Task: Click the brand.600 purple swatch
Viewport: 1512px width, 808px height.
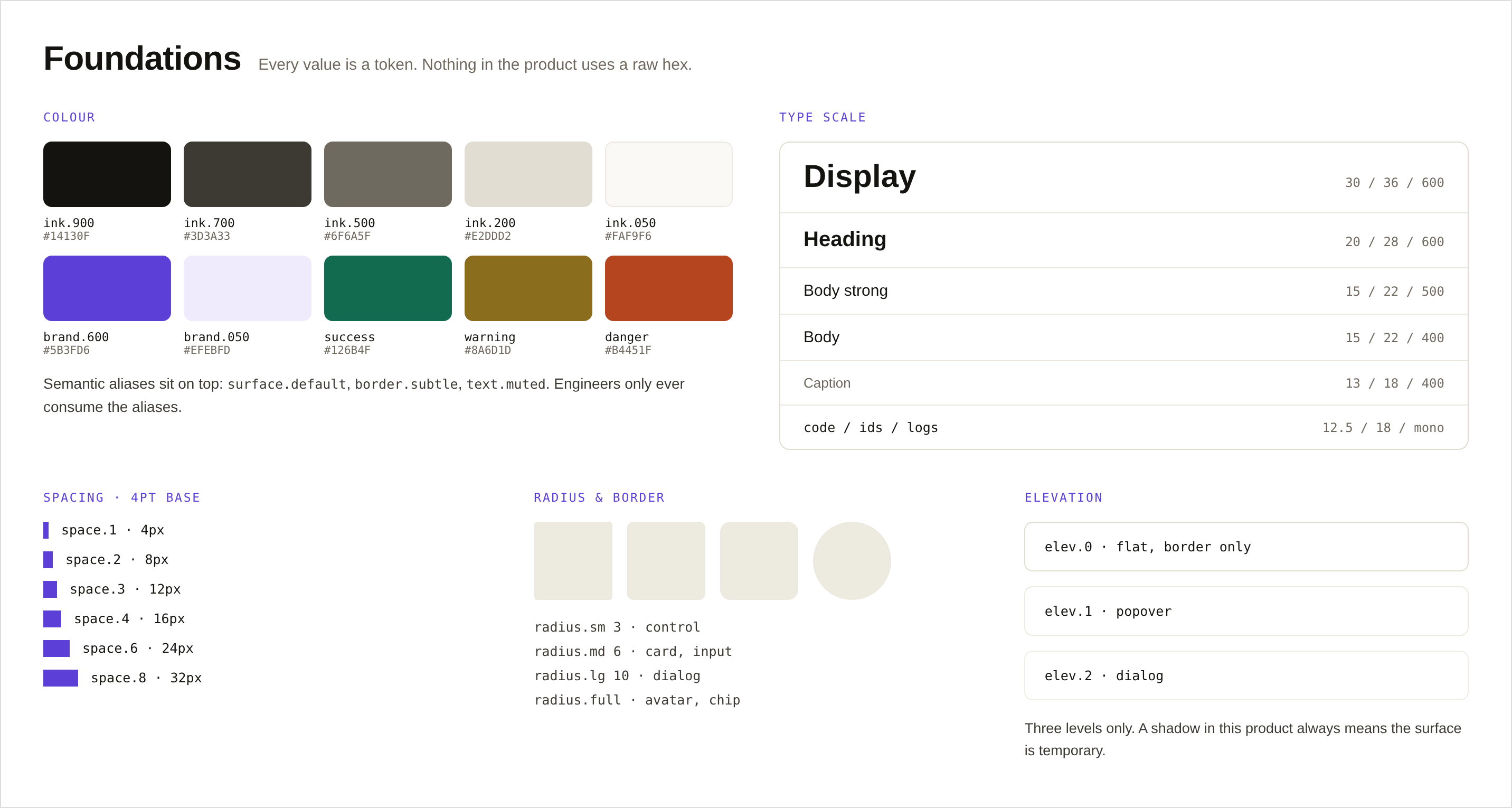Action: (107, 288)
